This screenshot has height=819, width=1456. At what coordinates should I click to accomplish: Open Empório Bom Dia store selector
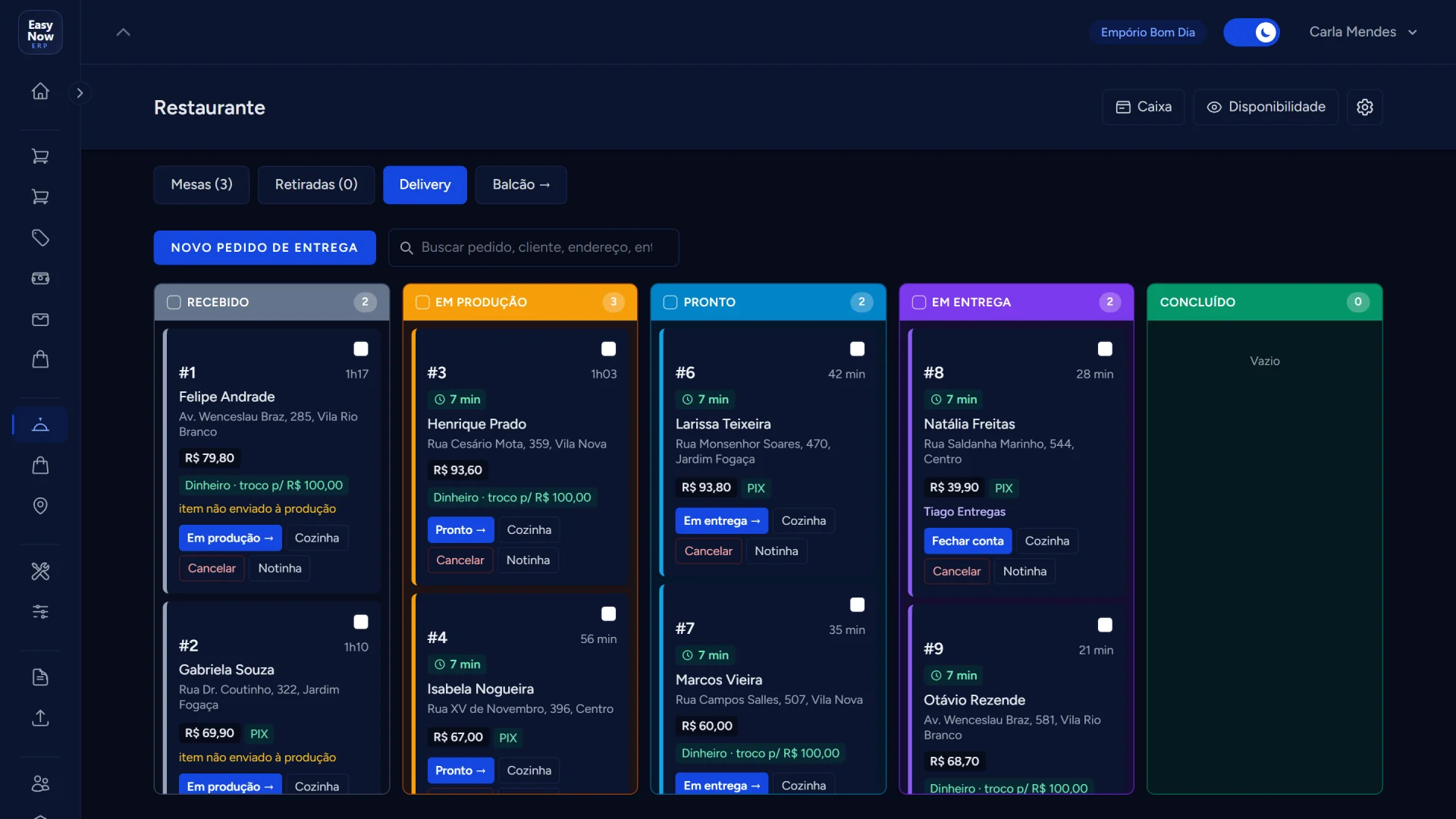tap(1147, 32)
